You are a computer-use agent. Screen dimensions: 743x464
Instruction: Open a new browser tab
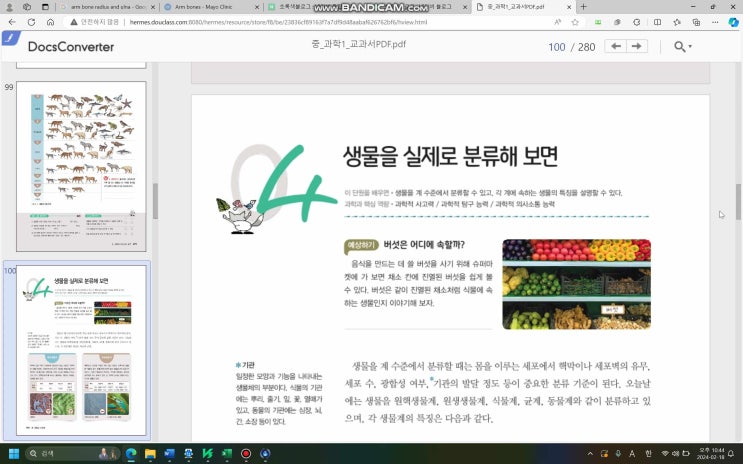point(584,7)
